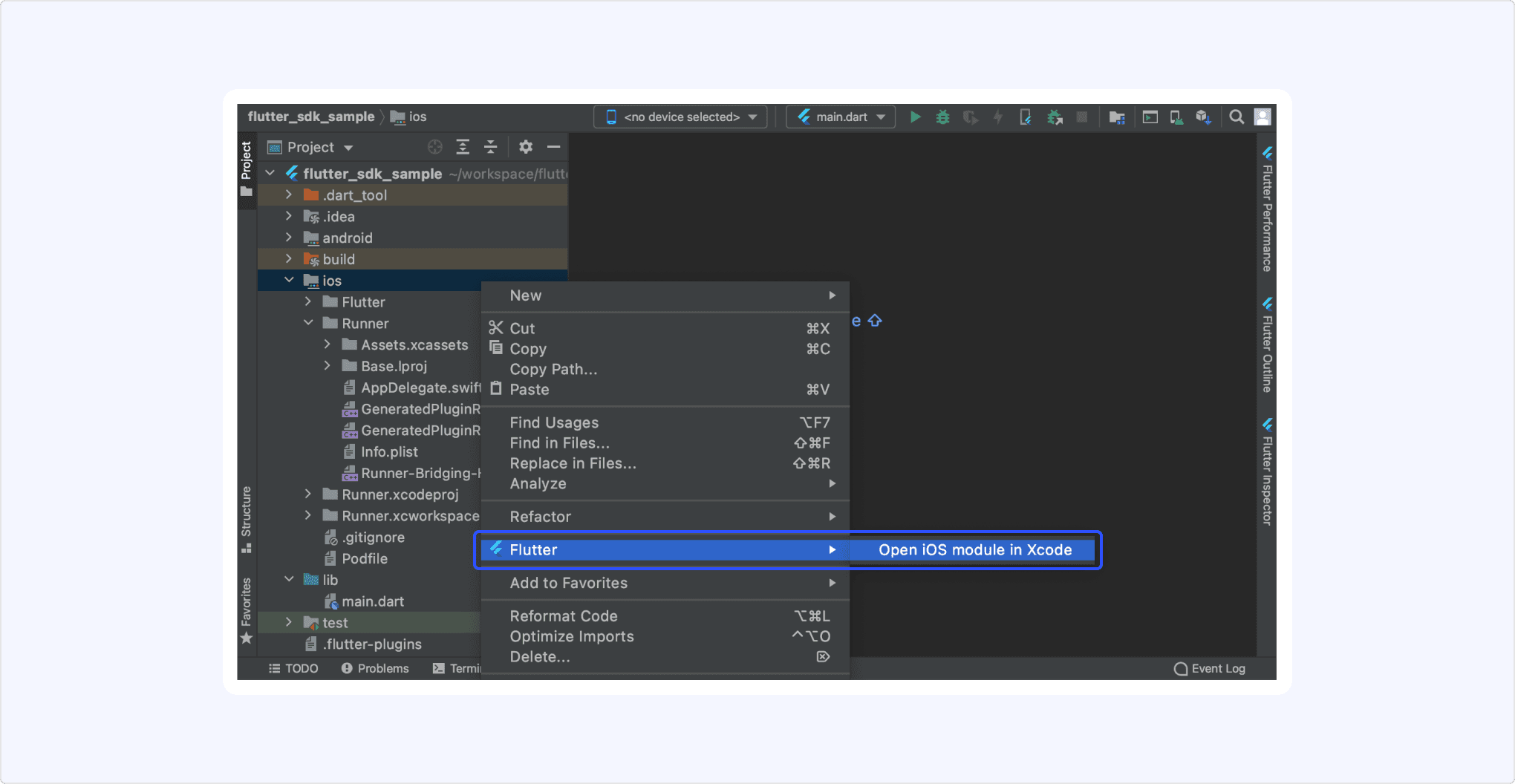Image resolution: width=1515 pixels, height=784 pixels.
Task: Select main.dart file in lib folder
Action: (x=373, y=601)
